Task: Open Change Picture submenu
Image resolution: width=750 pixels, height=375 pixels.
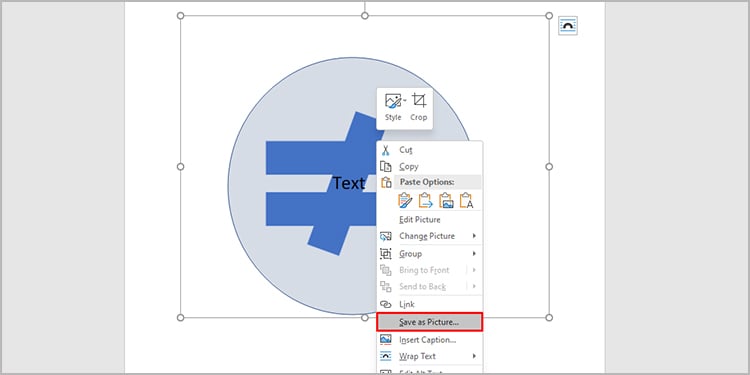Action: coord(430,236)
